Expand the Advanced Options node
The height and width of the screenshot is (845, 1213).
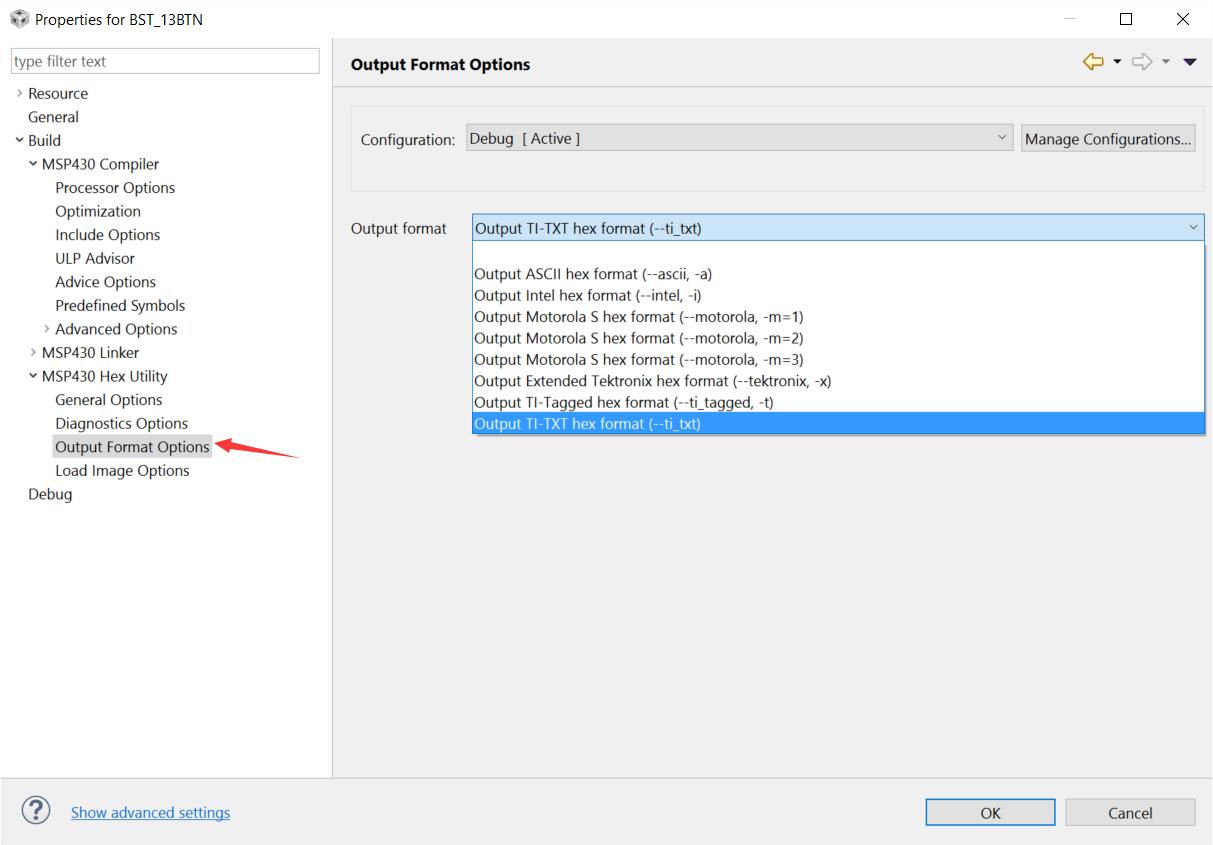point(47,329)
